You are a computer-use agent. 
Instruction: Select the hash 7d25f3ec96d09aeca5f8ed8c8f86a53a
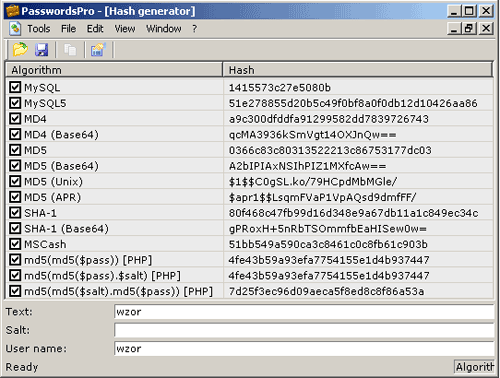(326, 291)
